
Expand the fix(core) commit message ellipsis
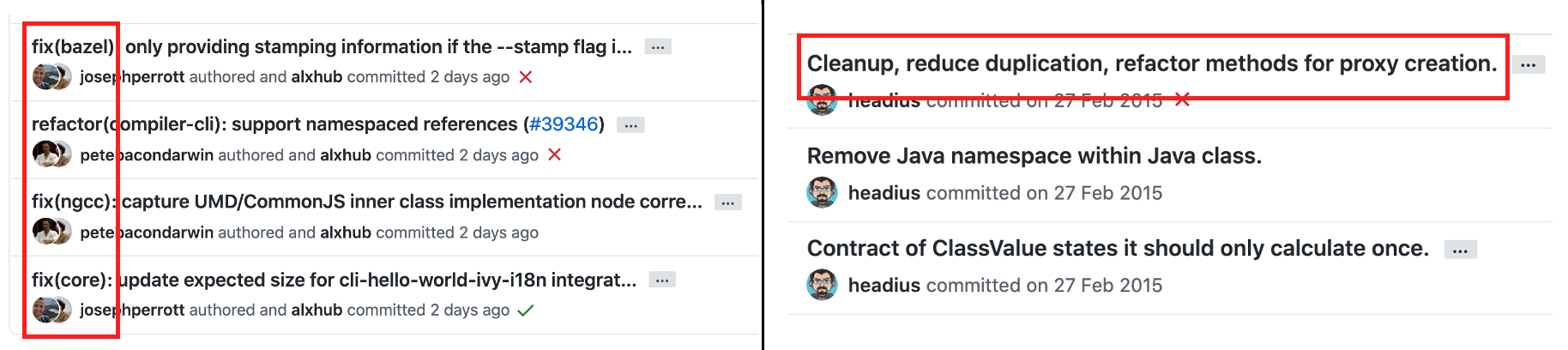click(662, 280)
